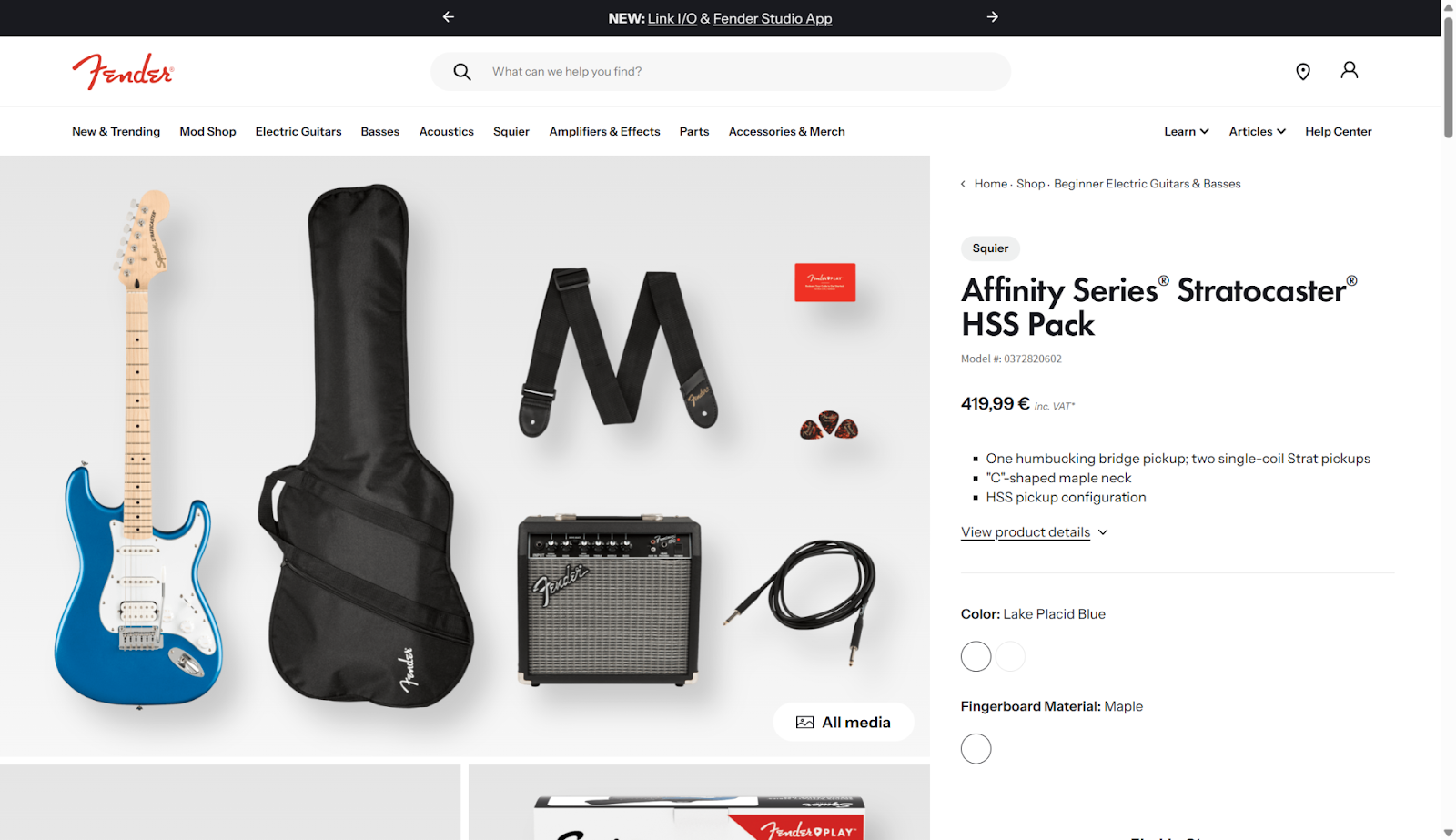Expand the Articles dropdown menu
The width and height of the screenshot is (1456, 840).
coord(1258,132)
